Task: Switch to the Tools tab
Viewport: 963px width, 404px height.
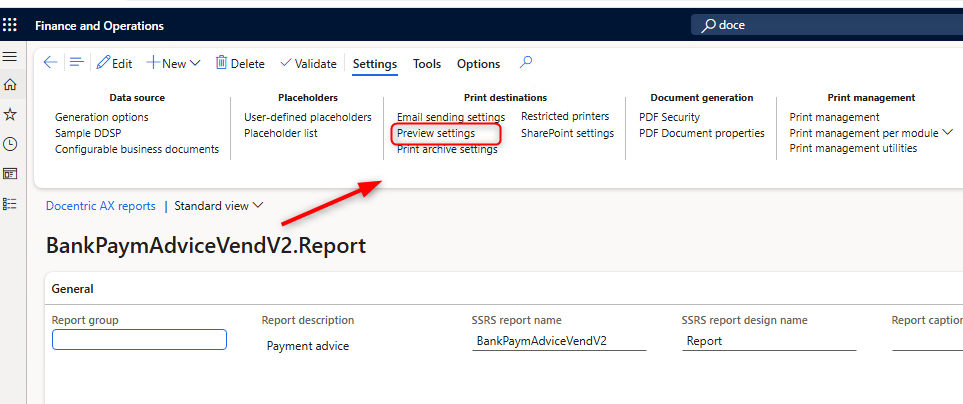Action: click(427, 64)
